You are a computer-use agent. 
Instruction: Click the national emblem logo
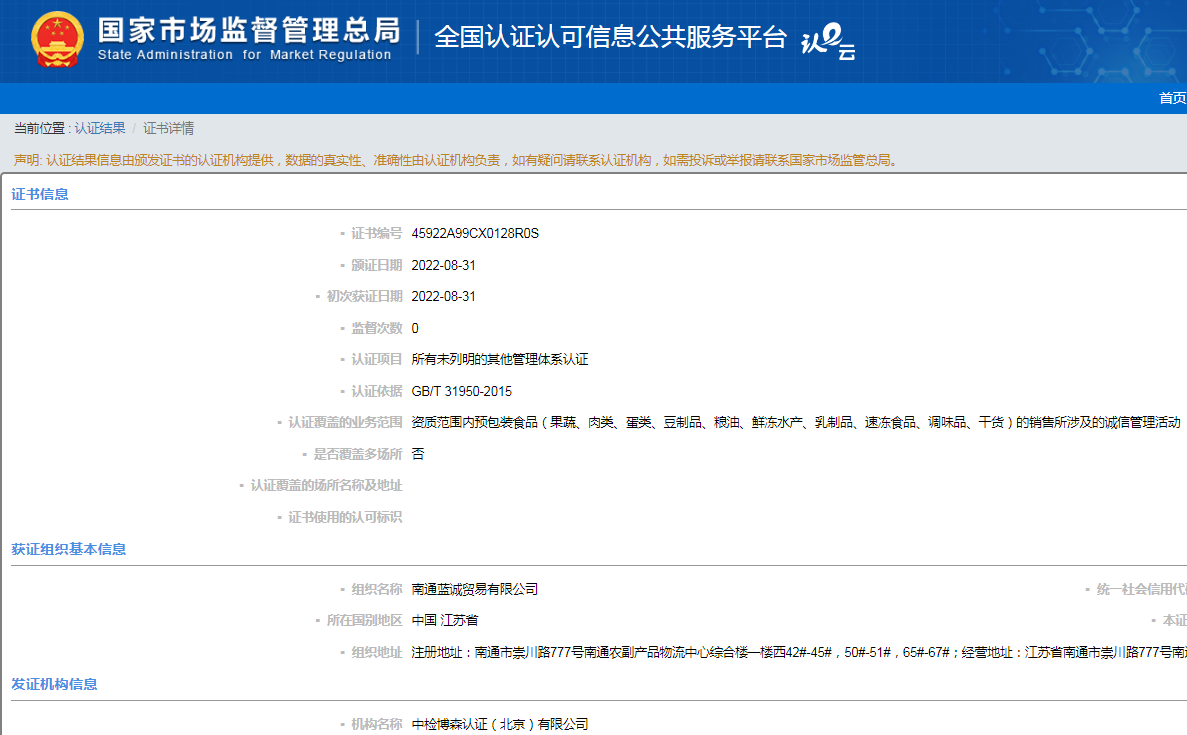pyautogui.click(x=57, y=39)
